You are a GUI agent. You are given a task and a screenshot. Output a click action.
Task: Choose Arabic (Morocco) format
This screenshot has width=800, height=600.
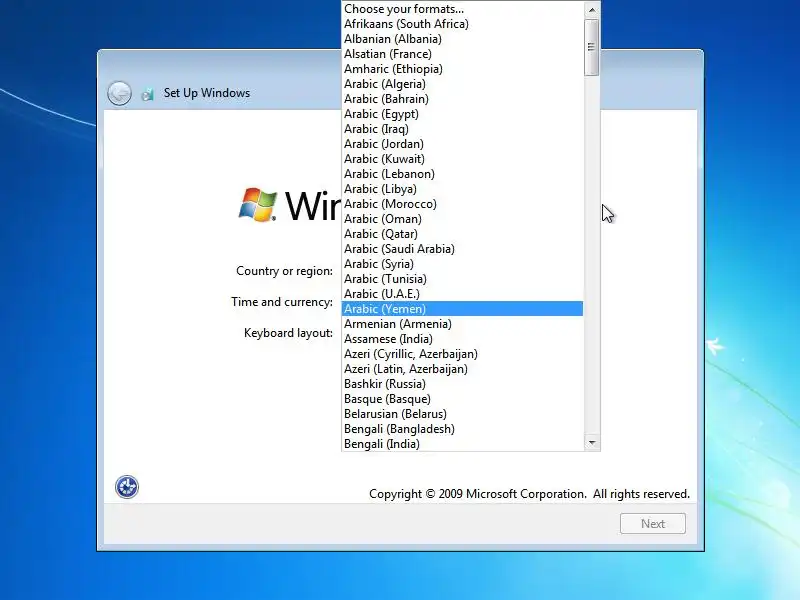[x=462, y=204]
